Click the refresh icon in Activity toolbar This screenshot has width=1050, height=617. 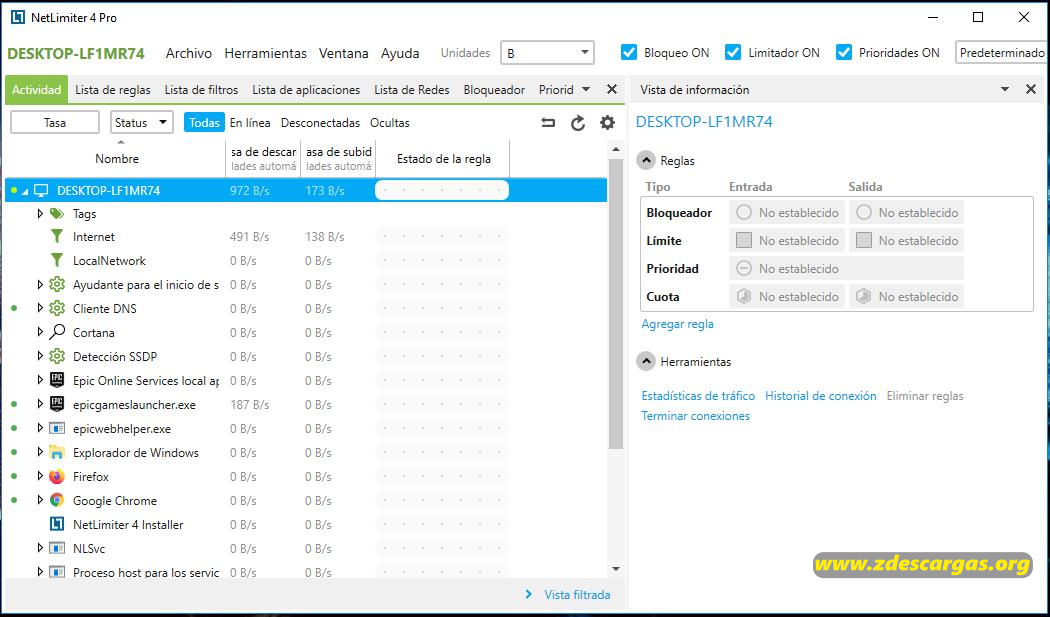pyautogui.click(x=578, y=123)
